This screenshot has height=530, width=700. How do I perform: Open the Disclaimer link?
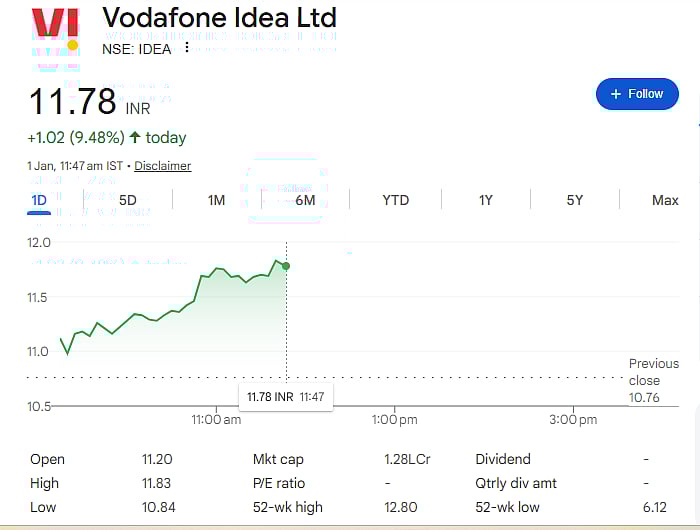click(x=162, y=166)
